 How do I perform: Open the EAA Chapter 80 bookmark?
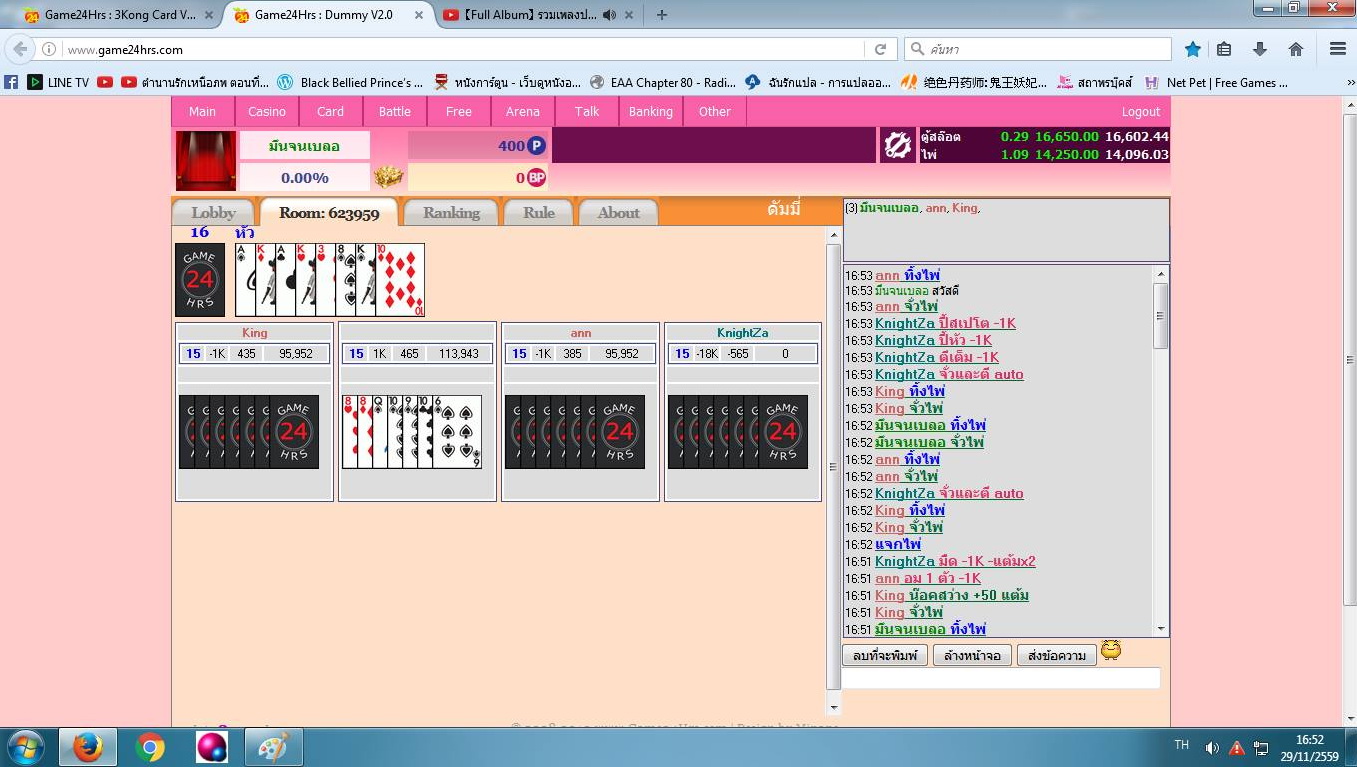pos(663,82)
